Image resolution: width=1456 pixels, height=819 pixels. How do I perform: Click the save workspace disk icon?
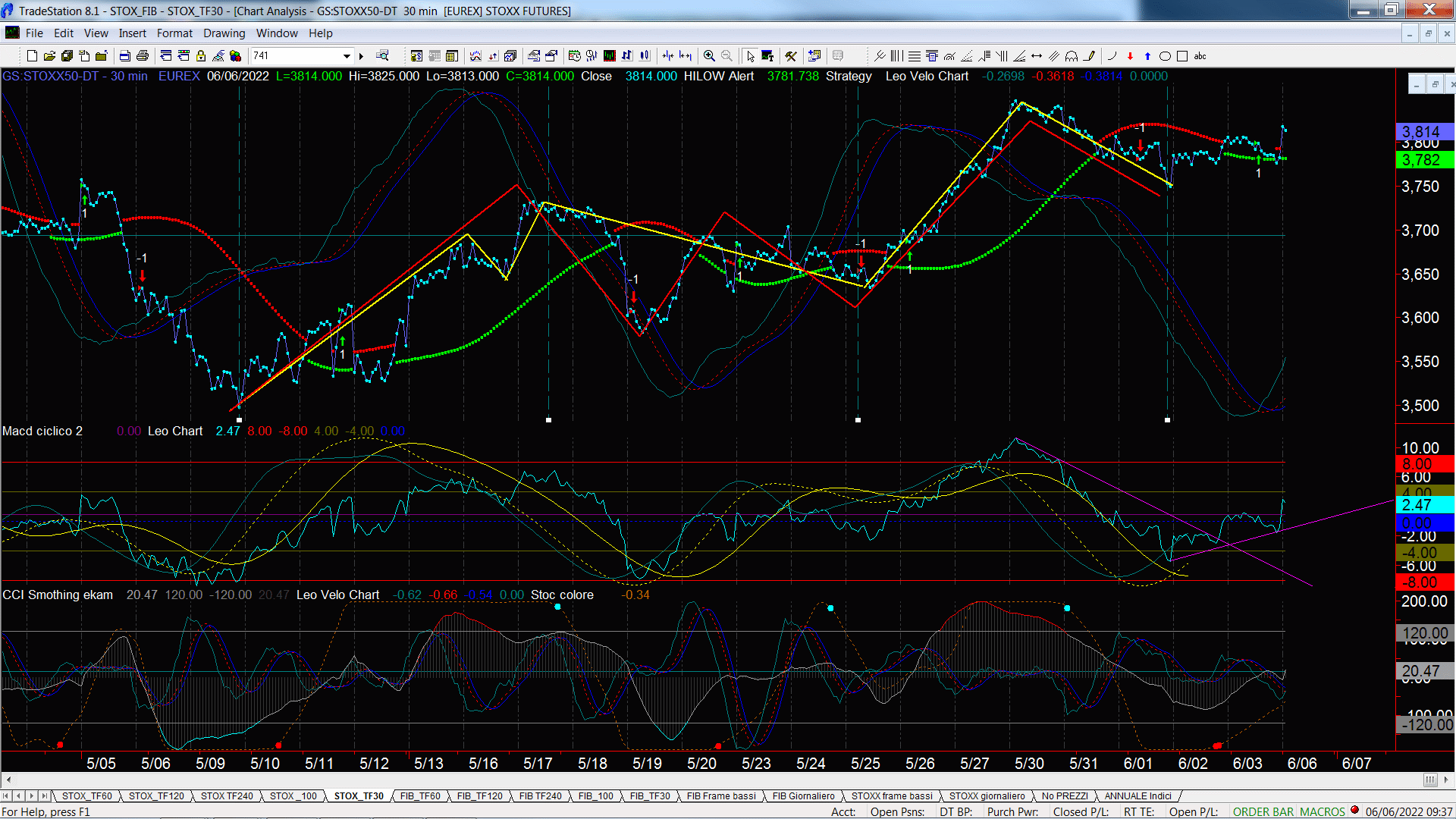click(x=67, y=56)
